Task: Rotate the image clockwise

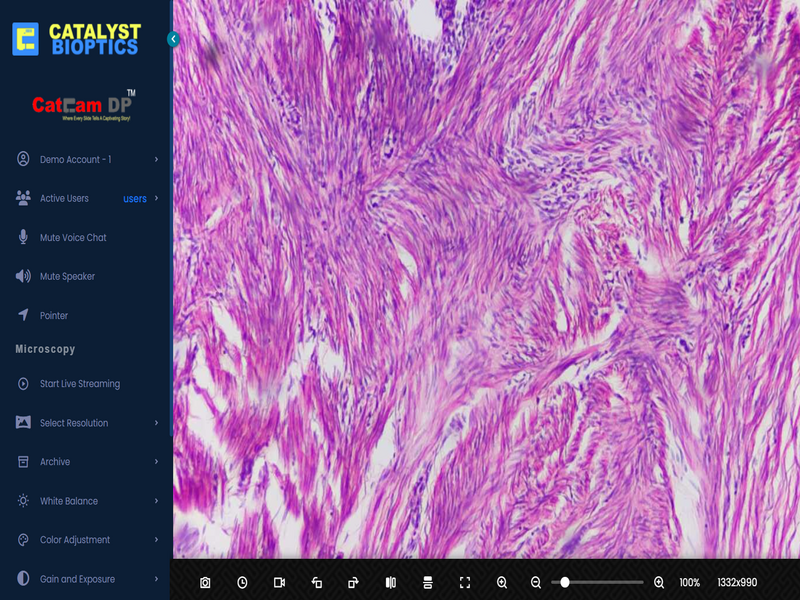Action: click(353, 582)
